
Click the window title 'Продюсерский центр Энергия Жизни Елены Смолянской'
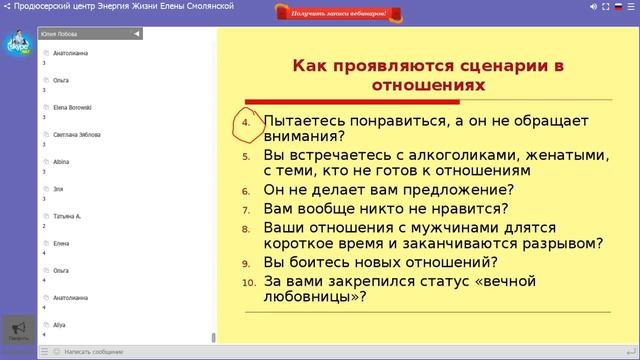[124, 6]
